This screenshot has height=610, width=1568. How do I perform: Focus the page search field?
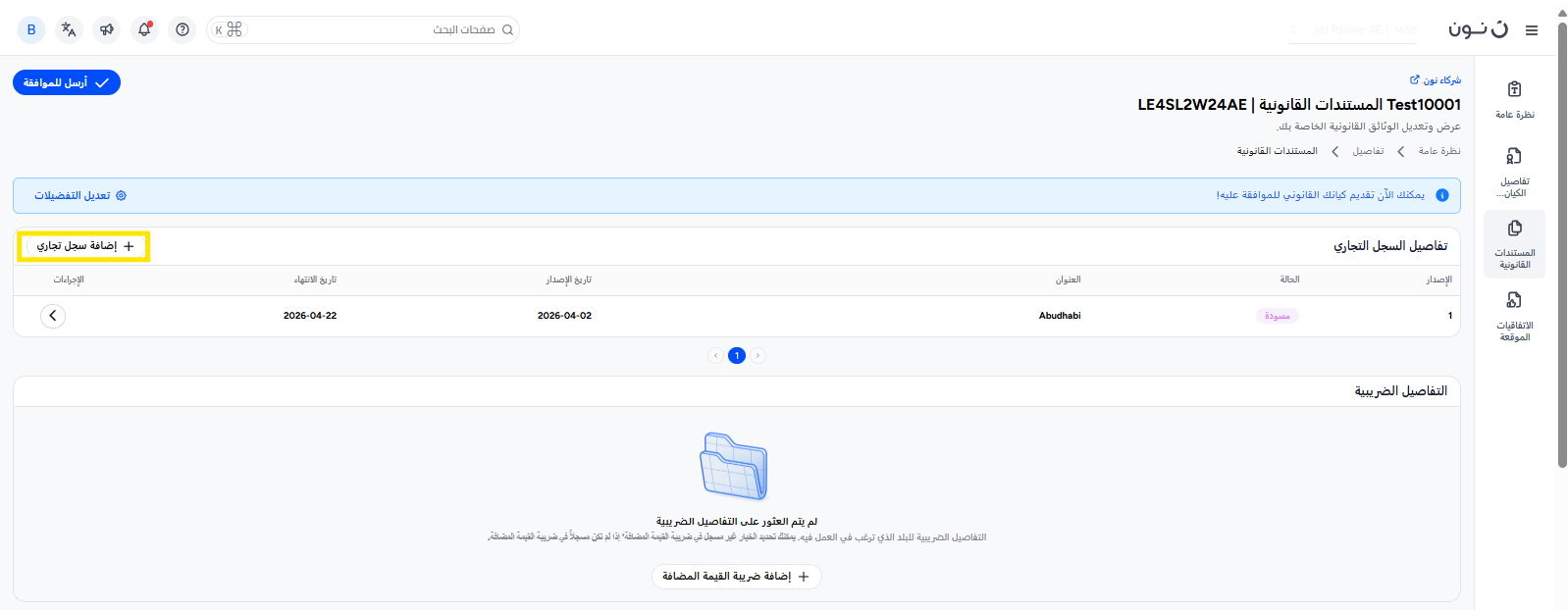363,29
